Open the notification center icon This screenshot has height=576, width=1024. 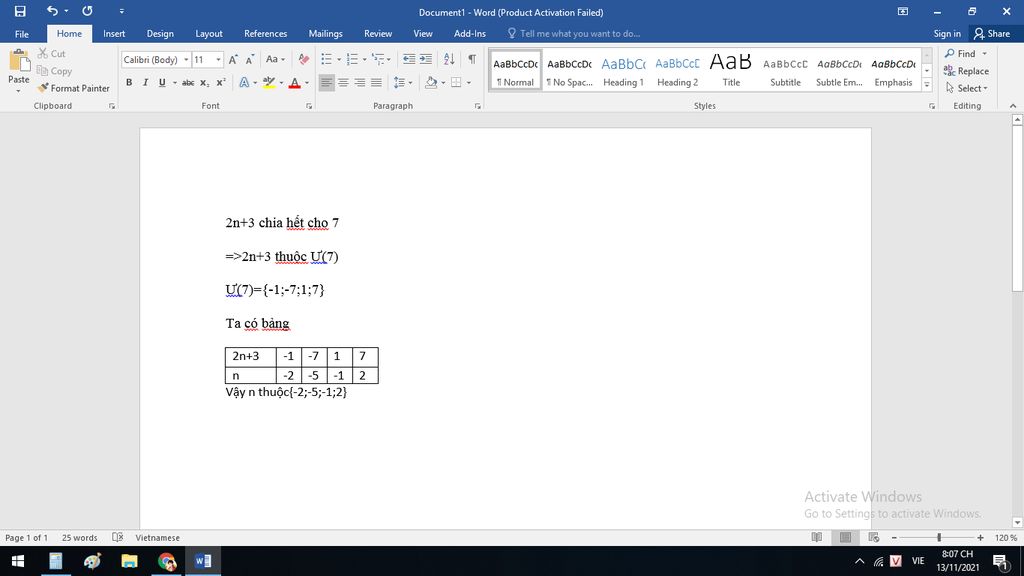click(1000, 561)
